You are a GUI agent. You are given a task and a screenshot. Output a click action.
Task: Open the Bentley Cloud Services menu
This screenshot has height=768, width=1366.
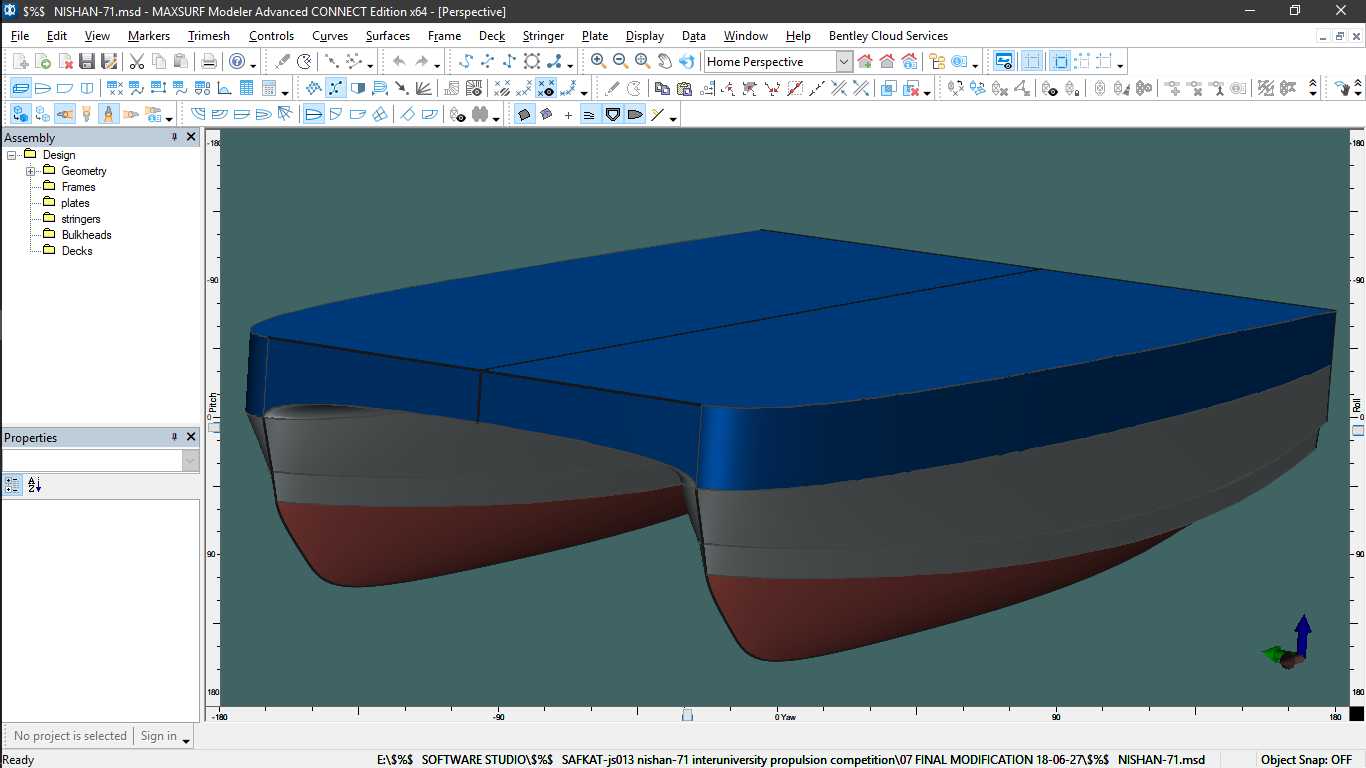(x=888, y=36)
